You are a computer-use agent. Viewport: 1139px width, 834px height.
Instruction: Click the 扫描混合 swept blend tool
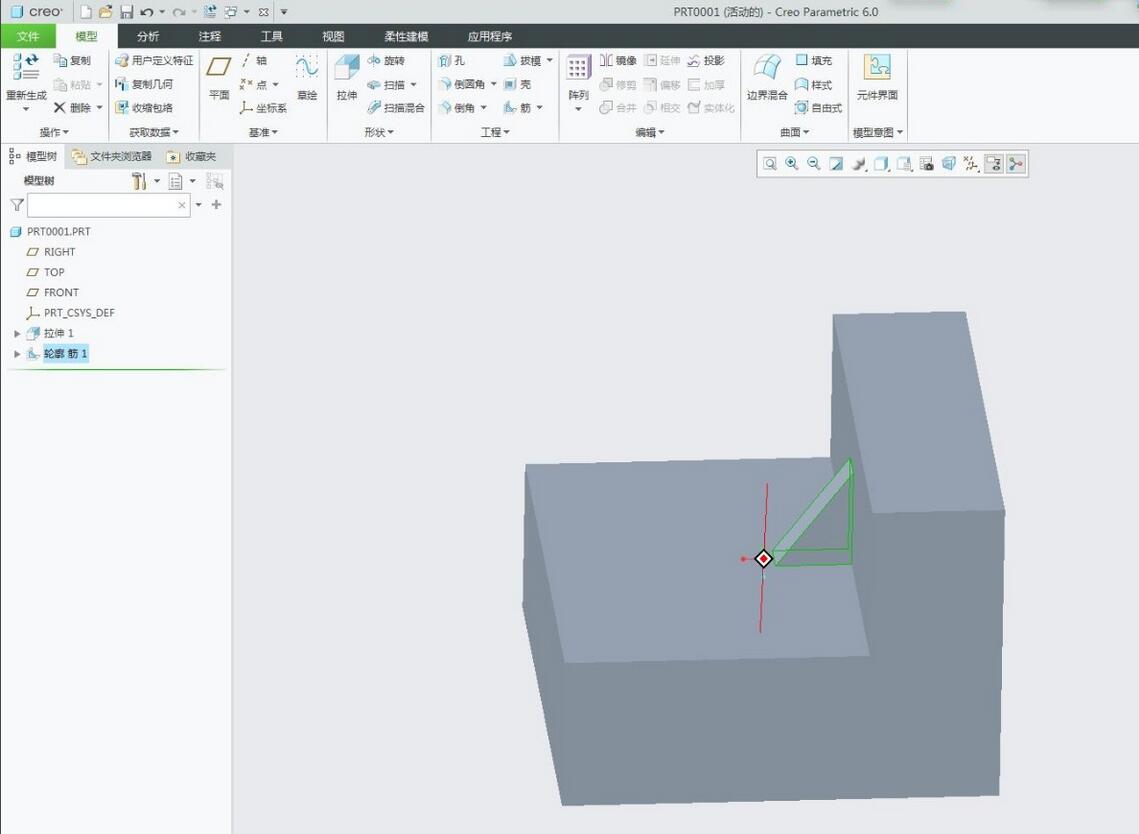[x=396, y=108]
